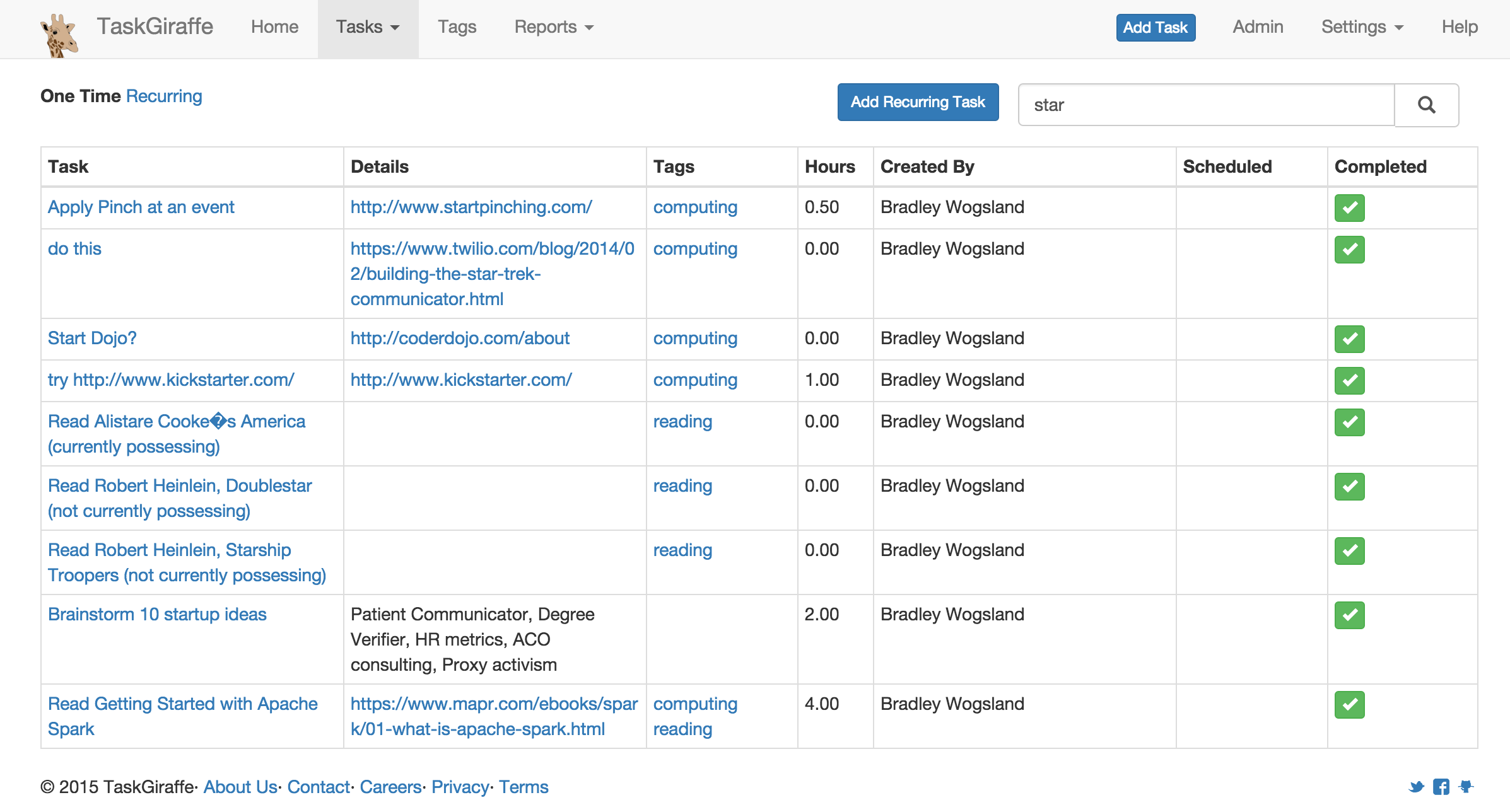Open the Tags nav item
This screenshot has width=1510, height=812.
tap(457, 27)
